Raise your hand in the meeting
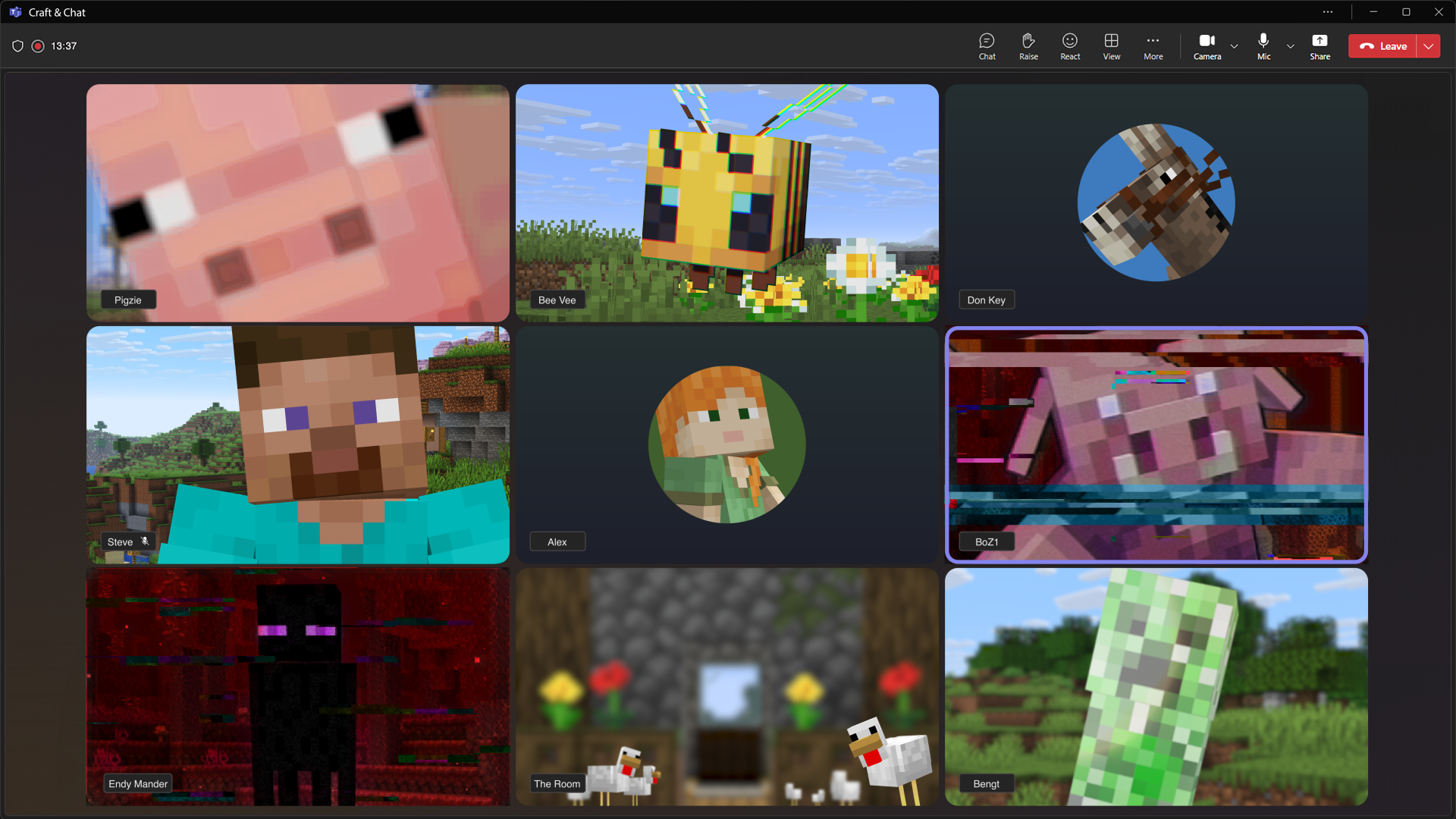1456x819 pixels. pyautogui.click(x=1028, y=46)
